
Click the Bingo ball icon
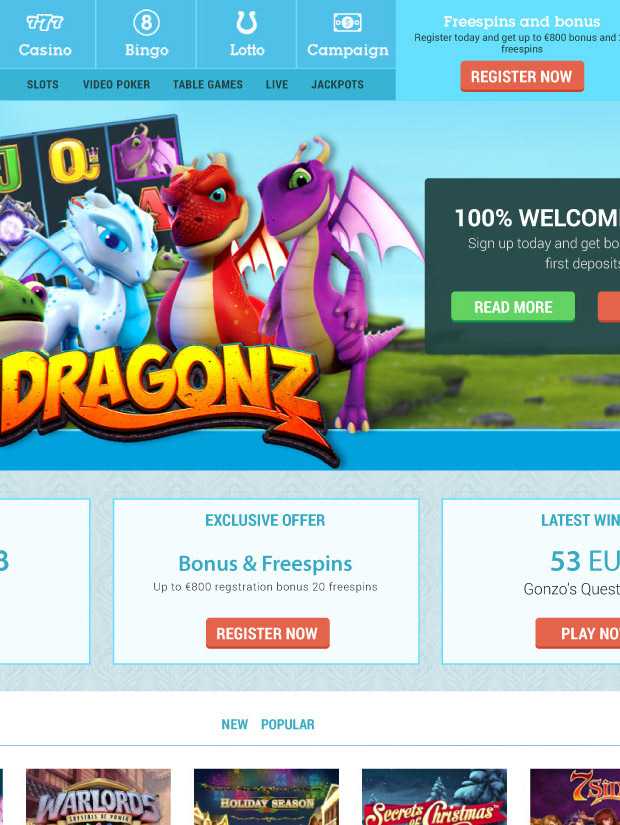tap(146, 22)
